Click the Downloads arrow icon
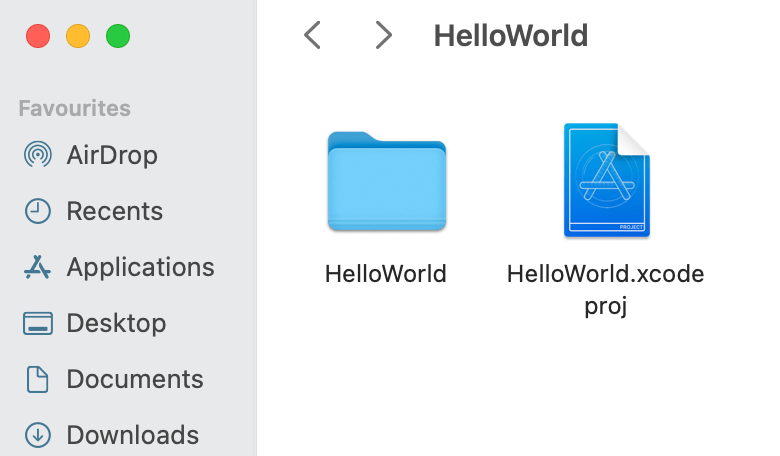Screen dimensions: 780x456 tap(38, 435)
